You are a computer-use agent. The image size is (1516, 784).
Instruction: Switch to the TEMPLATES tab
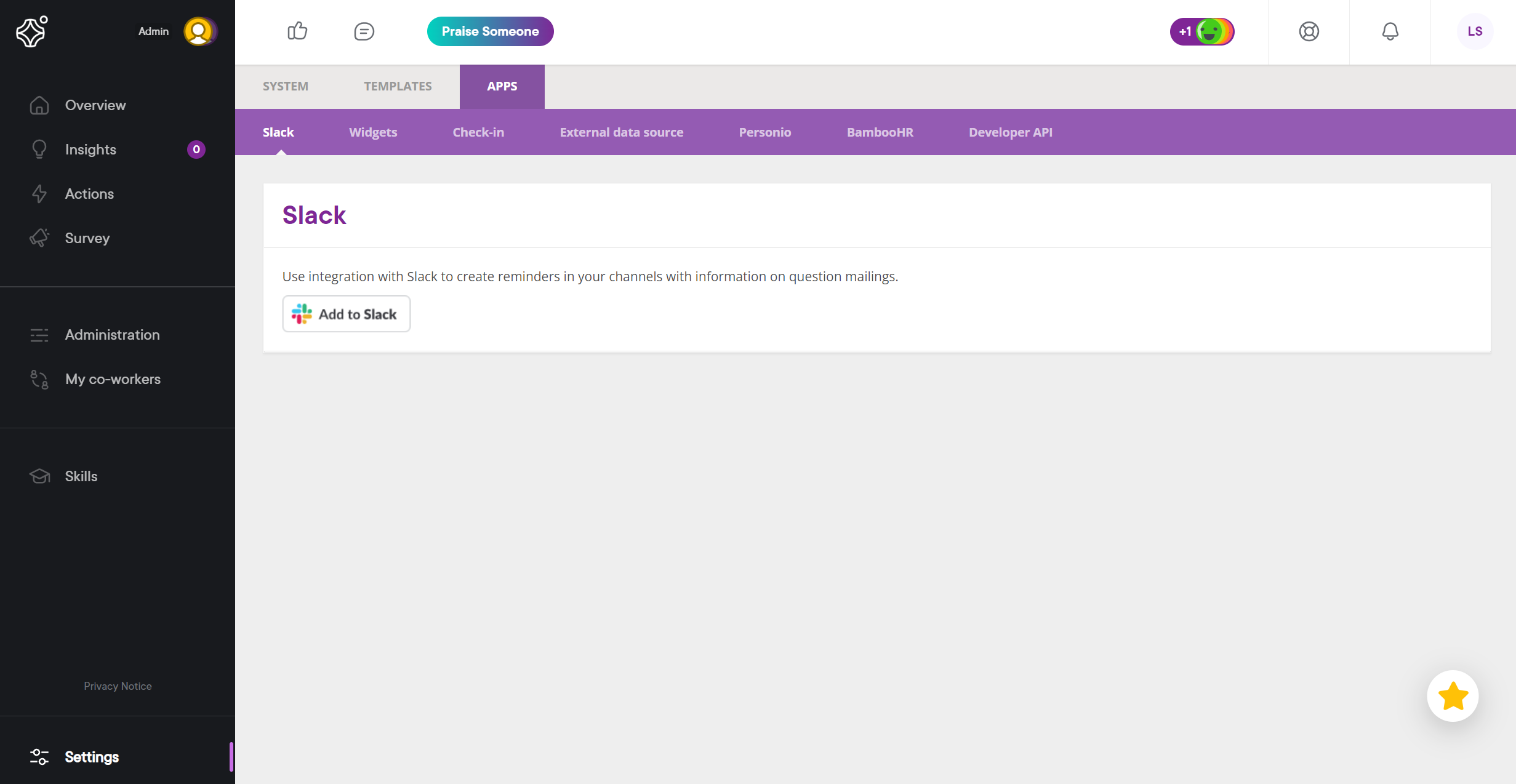pos(398,87)
